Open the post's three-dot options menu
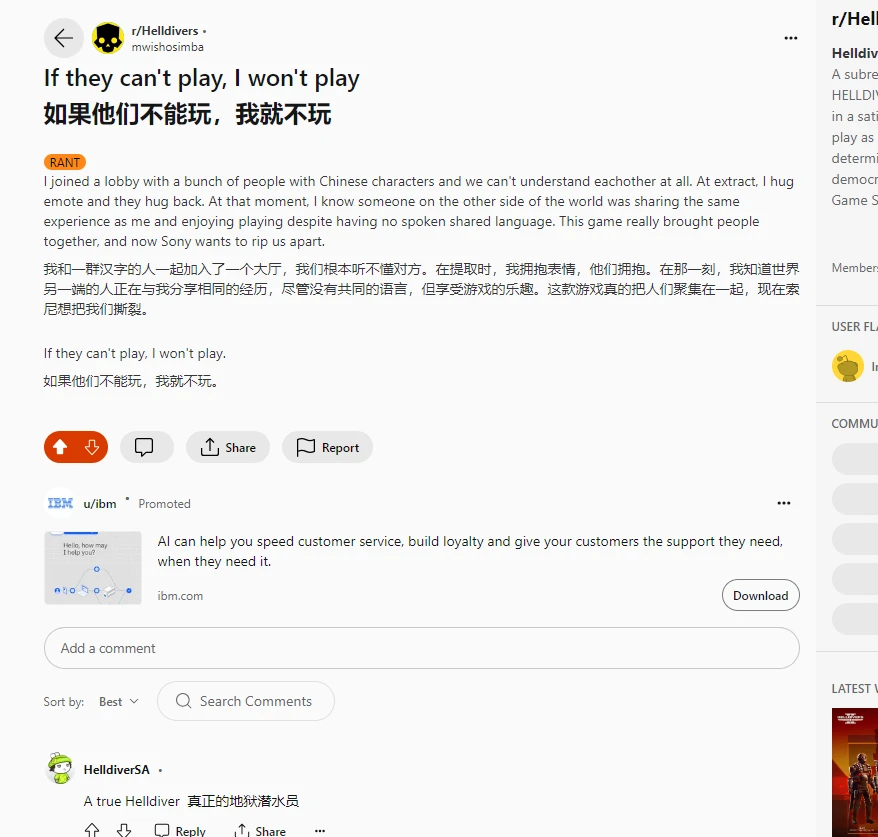878x837 pixels. click(x=791, y=38)
